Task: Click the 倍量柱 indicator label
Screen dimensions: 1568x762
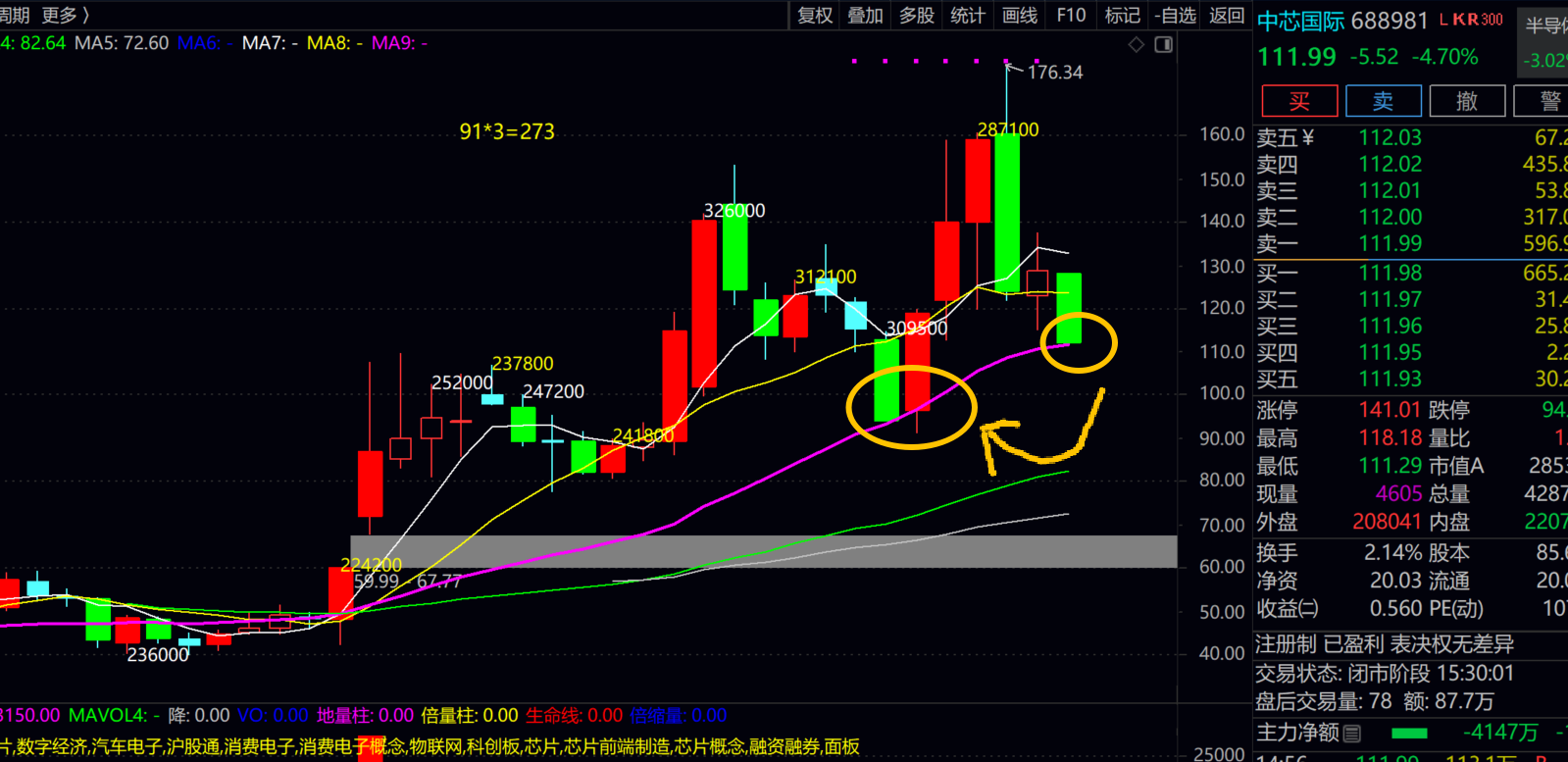Action: (470, 716)
